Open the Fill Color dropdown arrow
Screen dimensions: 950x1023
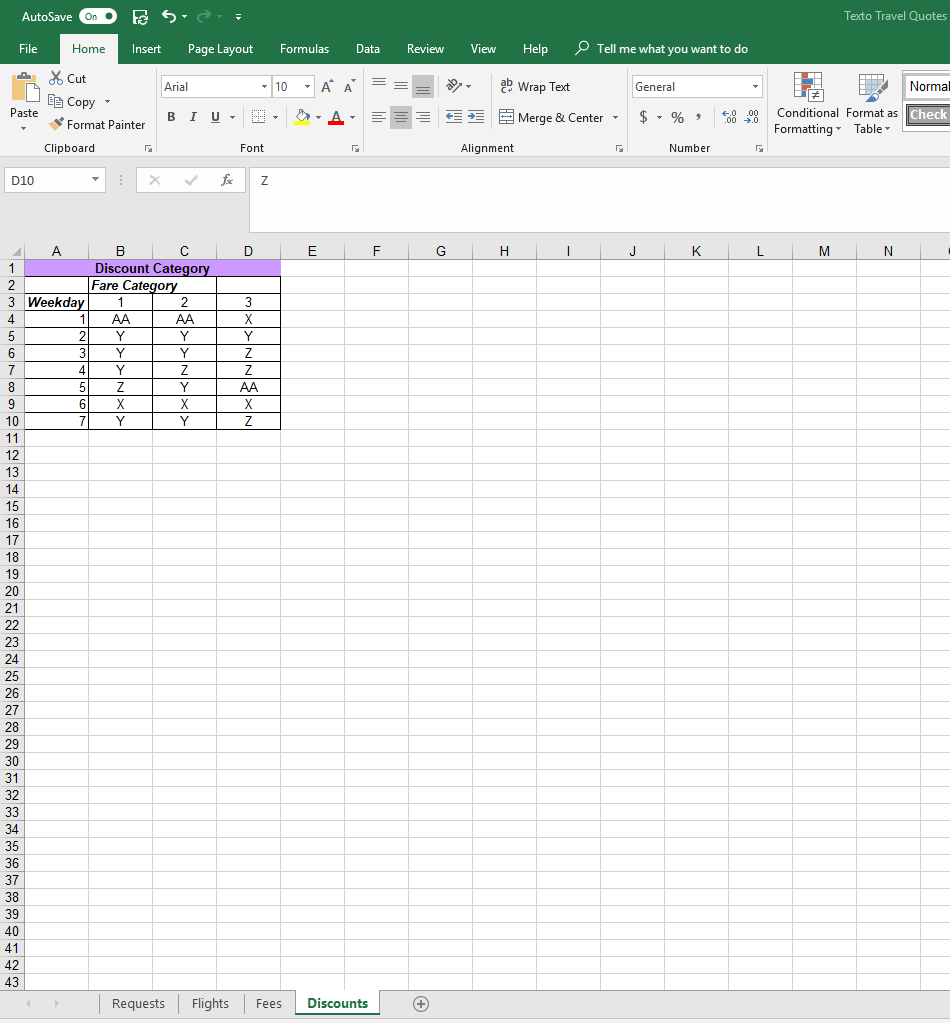318,117
